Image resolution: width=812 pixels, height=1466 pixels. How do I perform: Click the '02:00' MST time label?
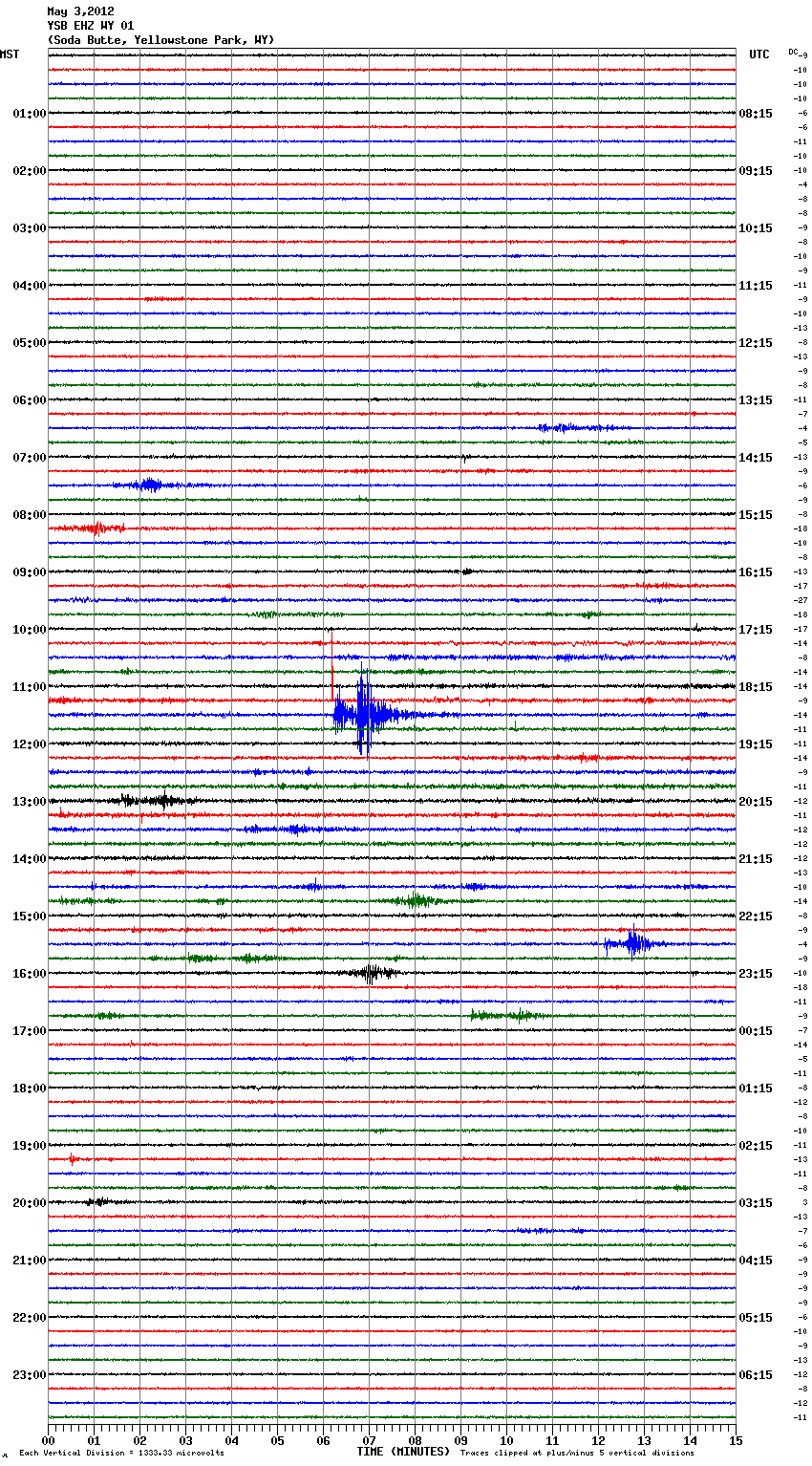click(x=29, y=171)
